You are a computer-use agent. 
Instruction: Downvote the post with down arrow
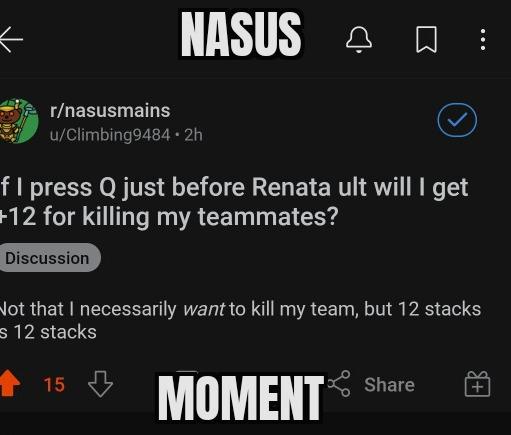click(x=100, y=384)
